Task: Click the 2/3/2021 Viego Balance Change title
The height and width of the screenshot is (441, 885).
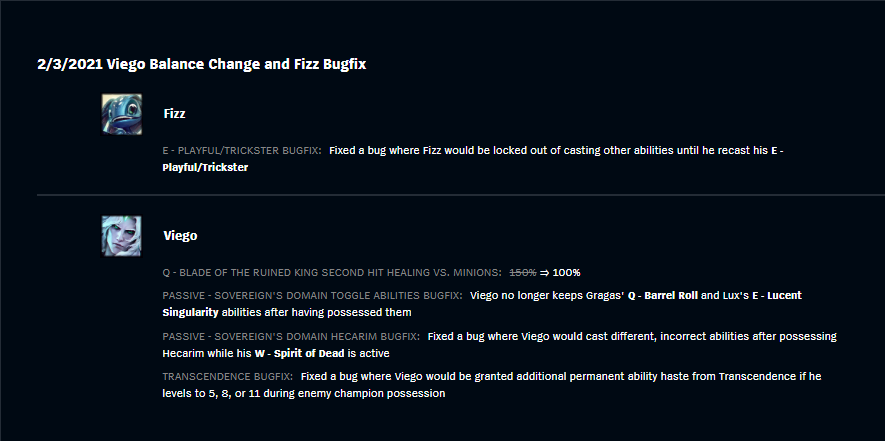Action: click(201, 64)
